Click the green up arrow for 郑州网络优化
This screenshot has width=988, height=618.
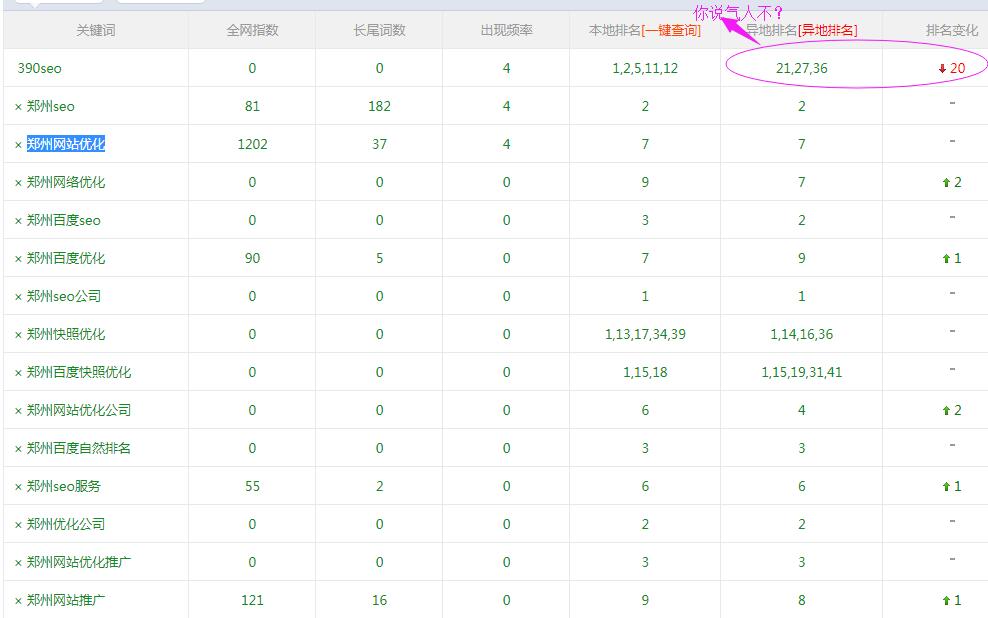tap(945, 183)
